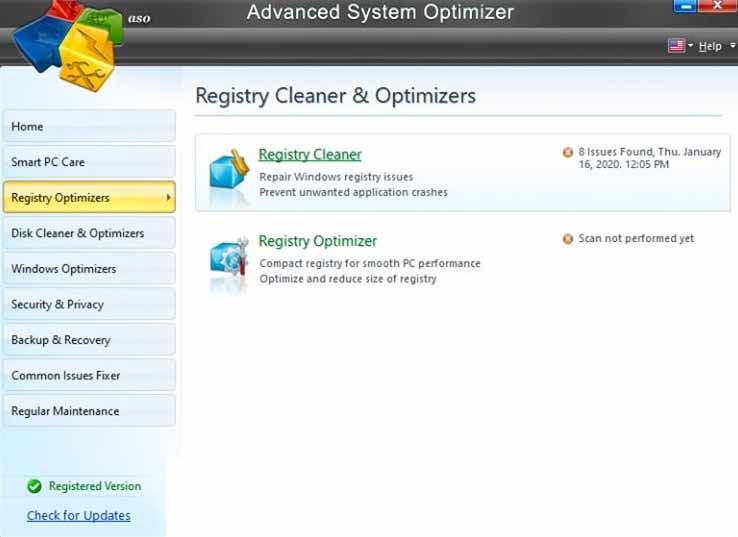
Task: Go to Backup & Recovery section
Action: click(89, 340)
